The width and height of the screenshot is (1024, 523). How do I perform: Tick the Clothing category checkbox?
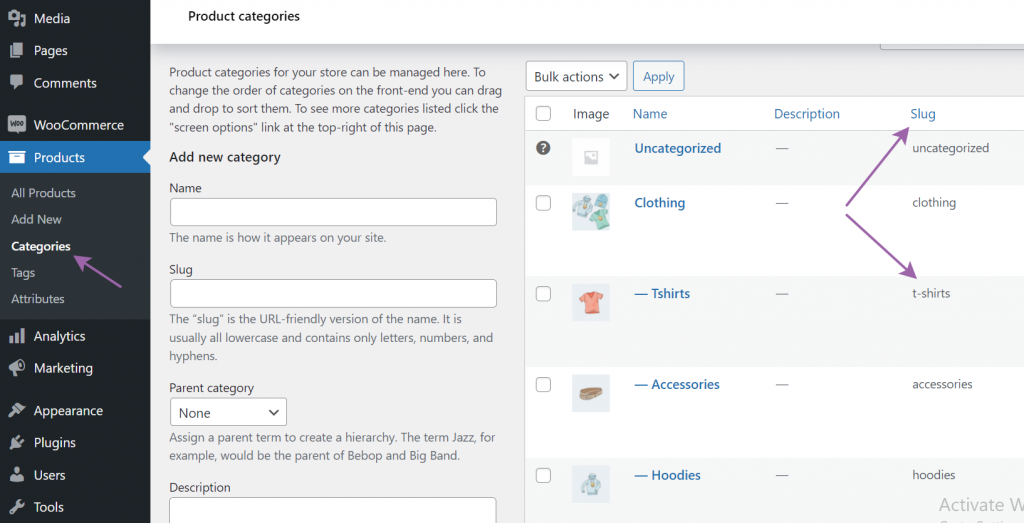[543, 203]
